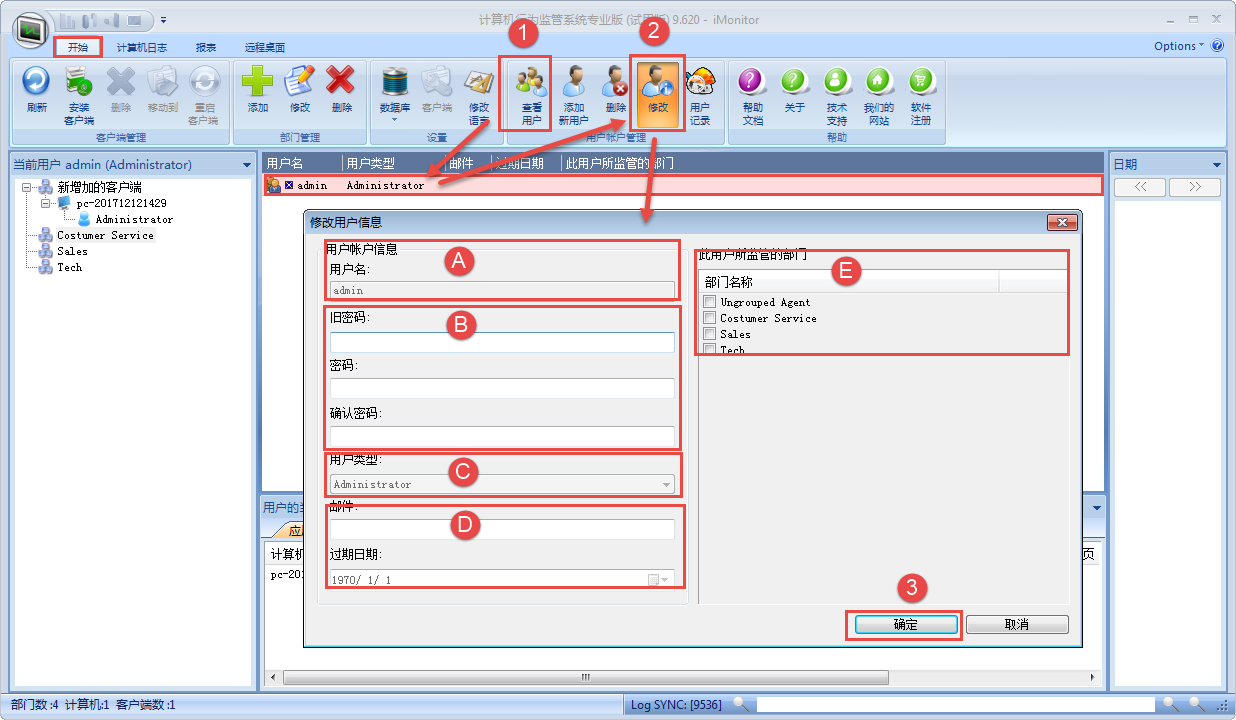Check the Costumer Service department checkbox
The height and width of the screenshot is (720, 1236).
[x=710, y=318]
